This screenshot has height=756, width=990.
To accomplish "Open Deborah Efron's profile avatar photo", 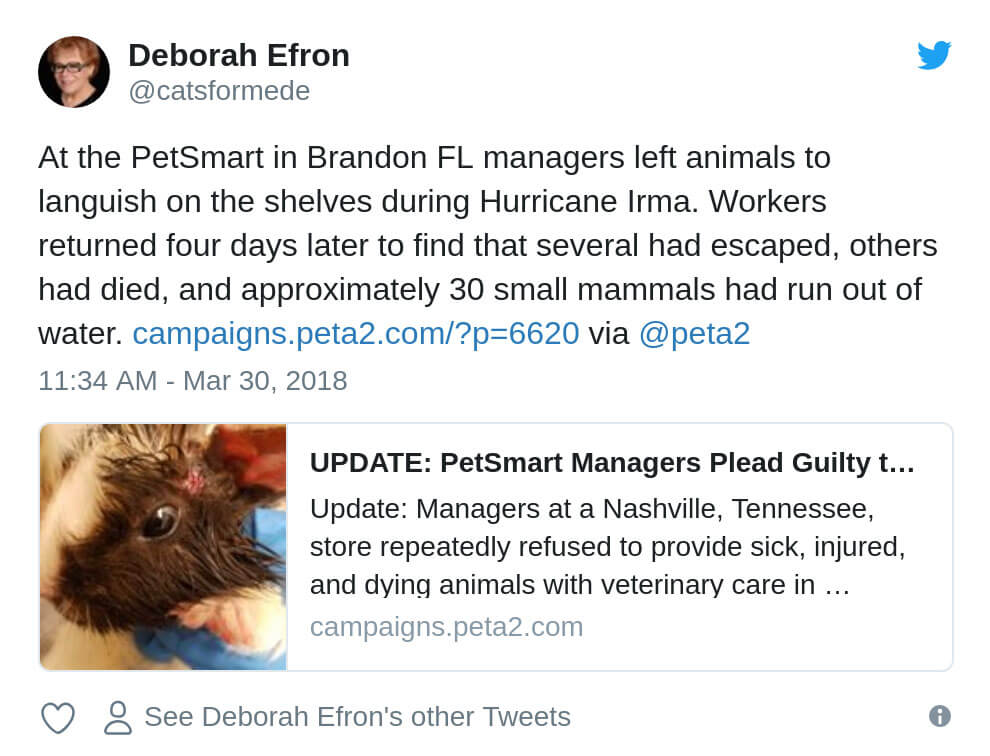I will pyautogui.click(x=74, y=72).
